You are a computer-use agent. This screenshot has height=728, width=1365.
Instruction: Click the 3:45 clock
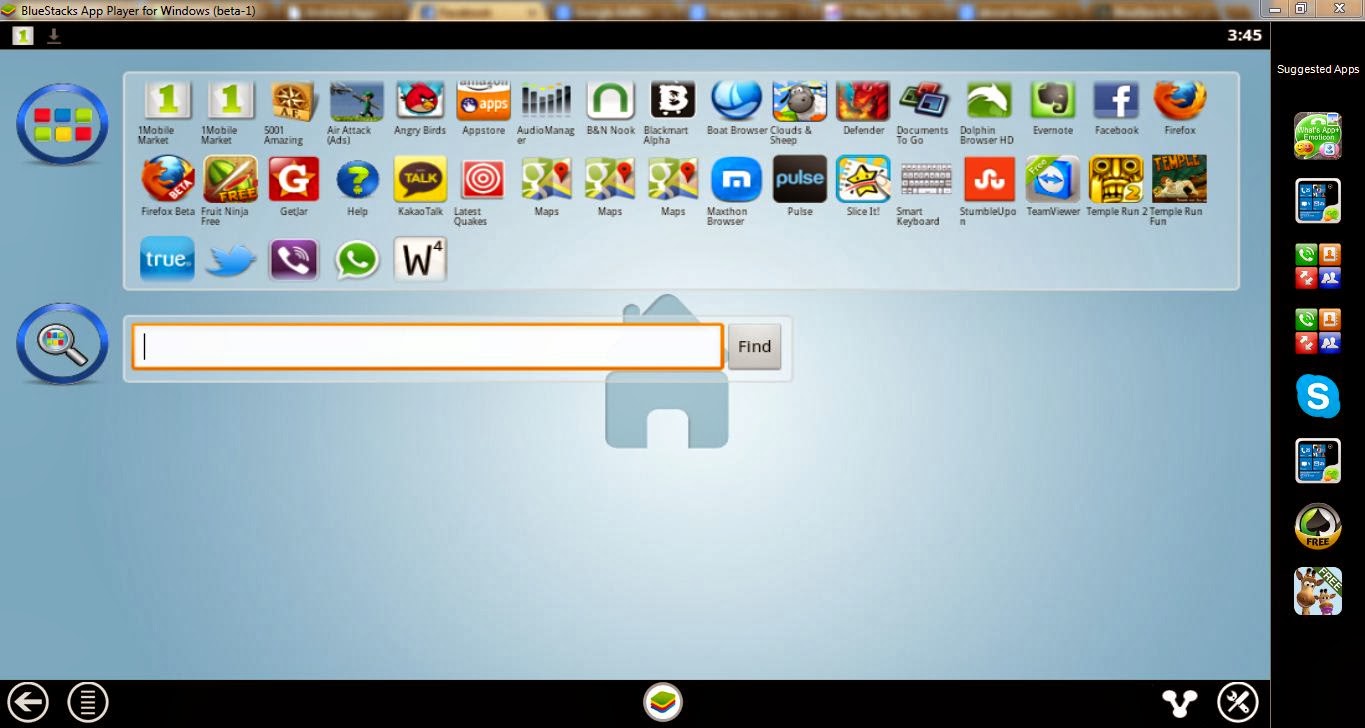(1244, 35)
